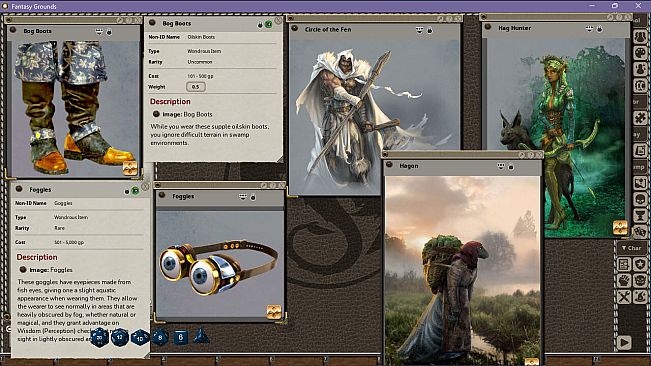Close the Foggles image window
651x366 pixels.
[281, 185]
